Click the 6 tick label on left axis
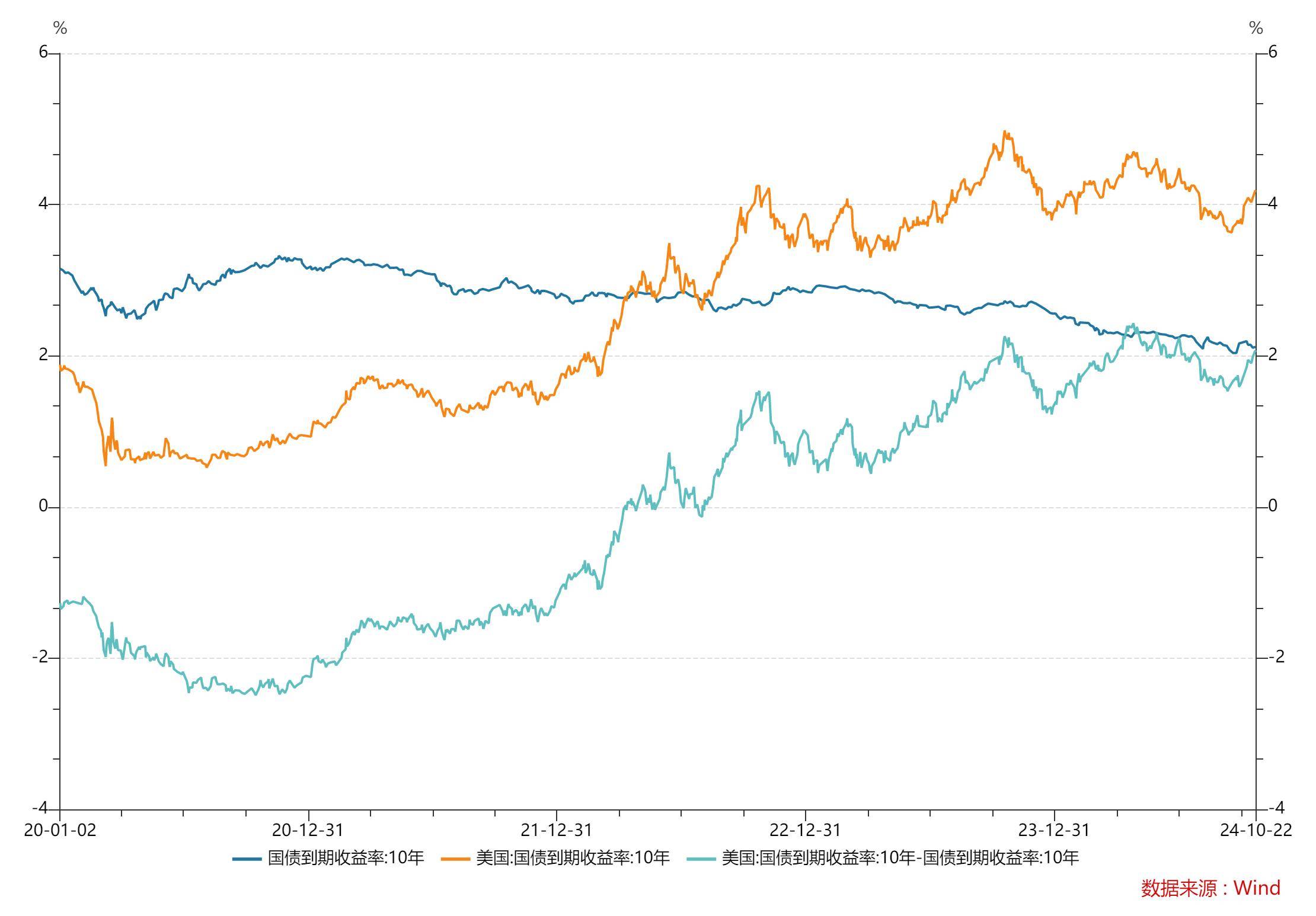 click(x=43, y=52)
